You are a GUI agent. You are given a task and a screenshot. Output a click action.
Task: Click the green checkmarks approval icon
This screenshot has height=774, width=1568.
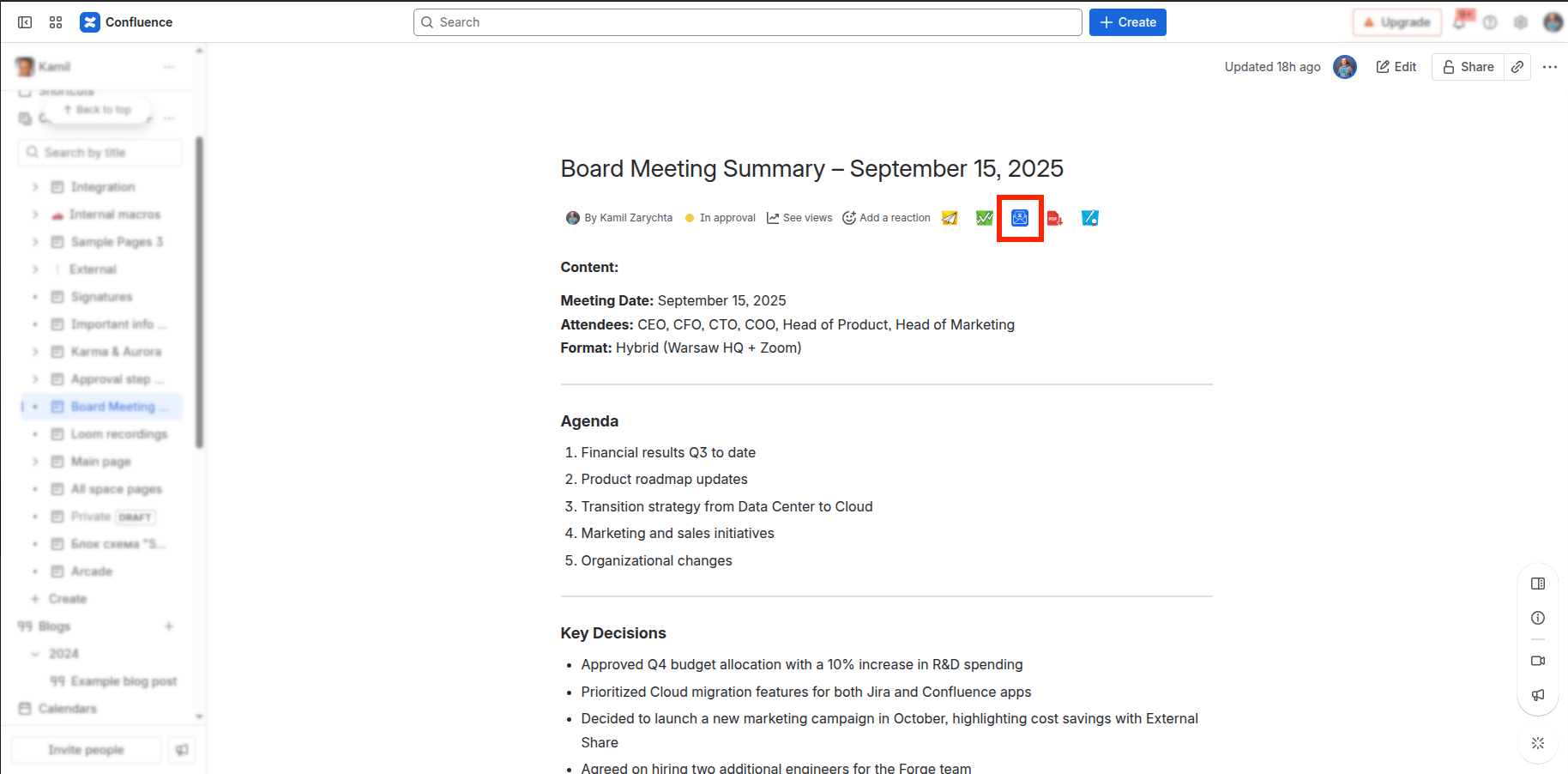[985, 218]
